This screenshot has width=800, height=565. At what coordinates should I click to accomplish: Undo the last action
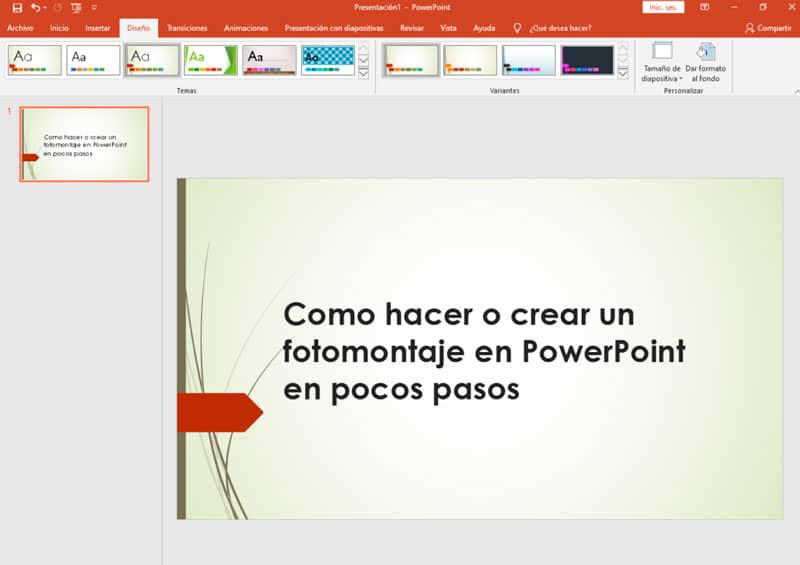pos(35,8)
